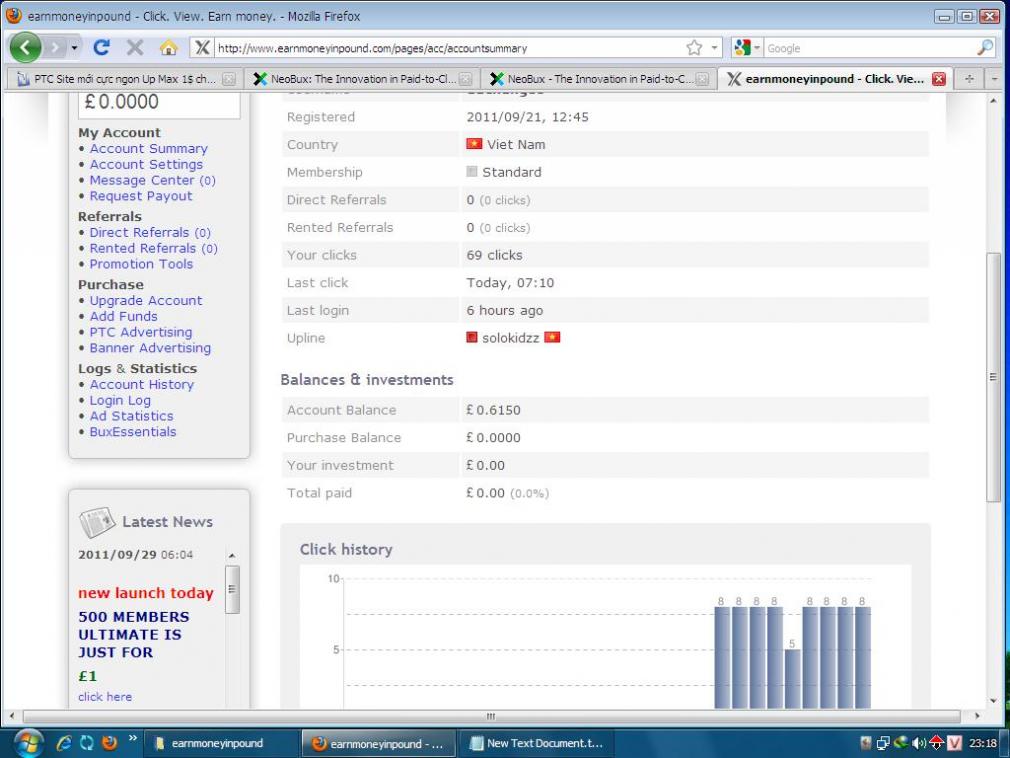Click the chart bar labeled 5
The height and width of the screenshot is (758, 1010).
coord(792,679)
